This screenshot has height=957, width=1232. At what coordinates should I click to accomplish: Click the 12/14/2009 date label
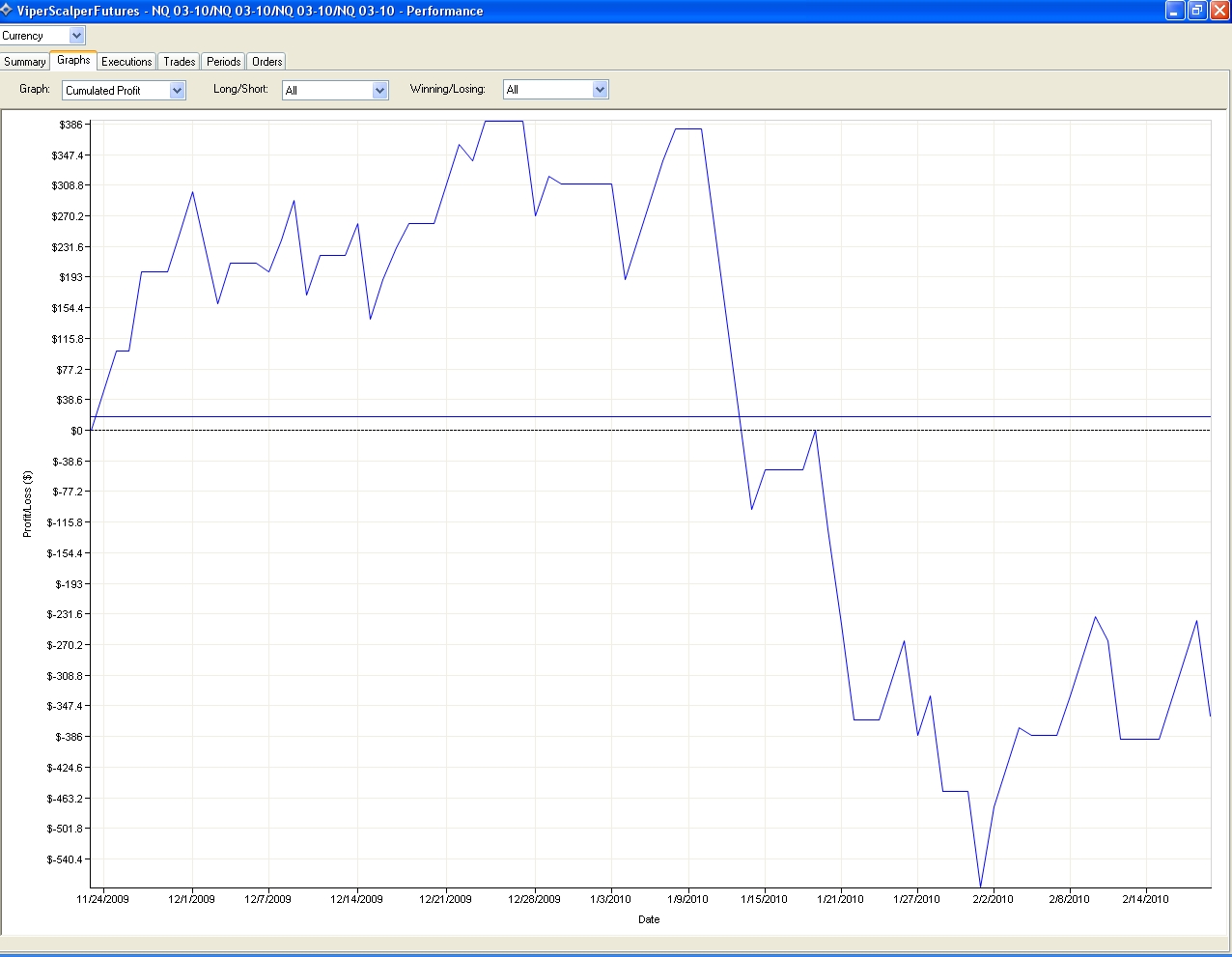pyautogui.click(x=357, y=899)
